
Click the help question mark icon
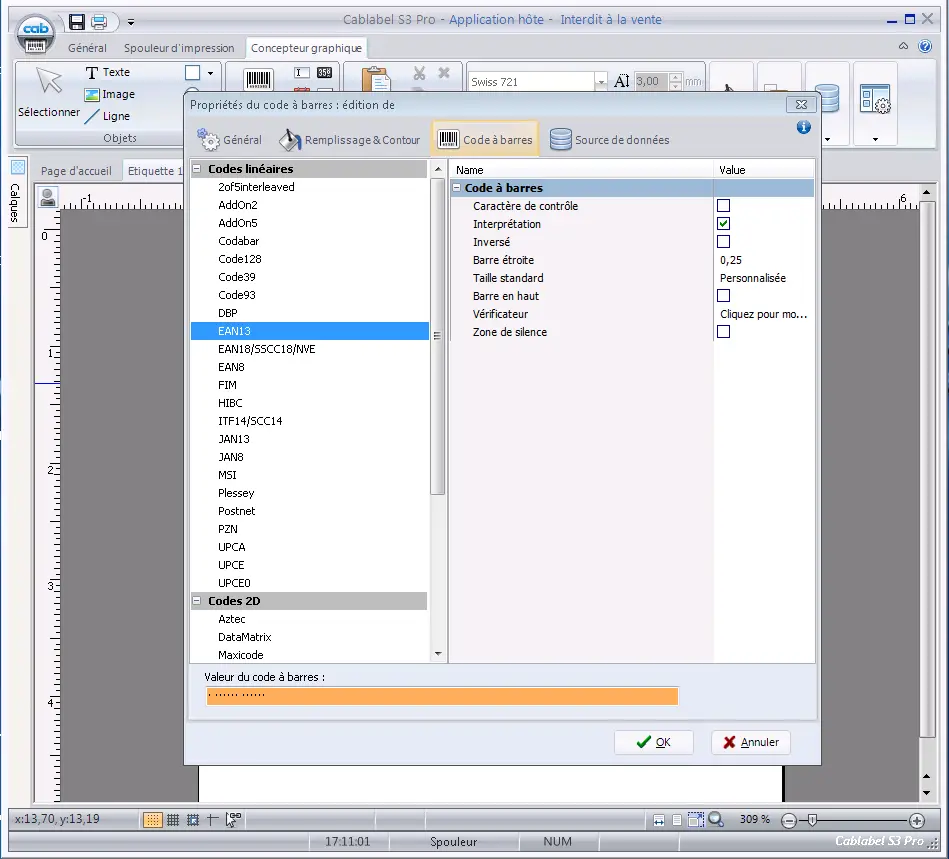[x=925, y=47]
